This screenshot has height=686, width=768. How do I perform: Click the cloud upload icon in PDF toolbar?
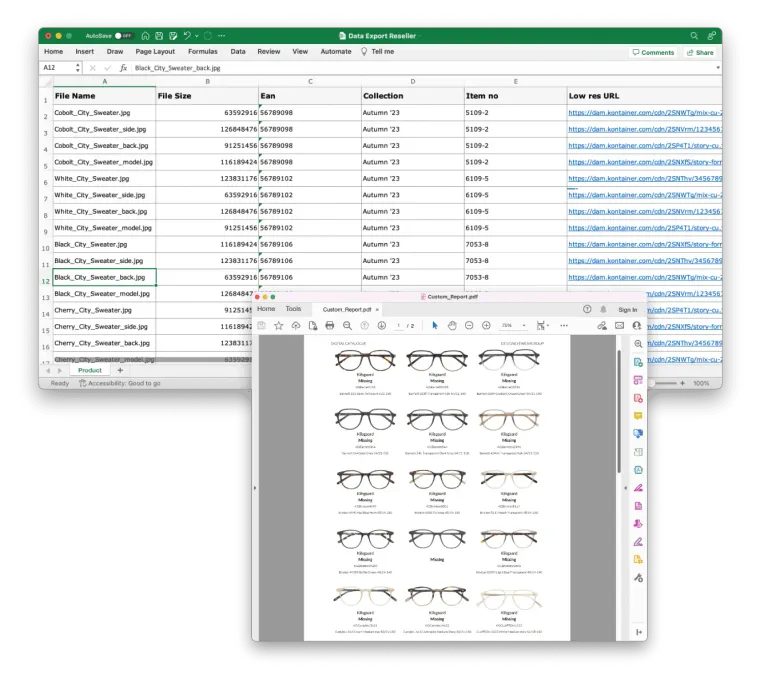[295, 326]
